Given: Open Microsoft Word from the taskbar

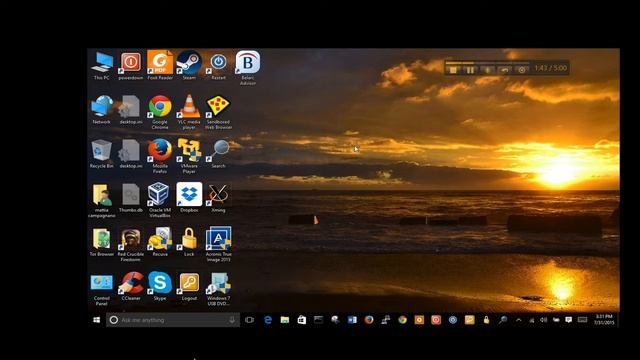Looking at the screenshot, I should point(352,320).
